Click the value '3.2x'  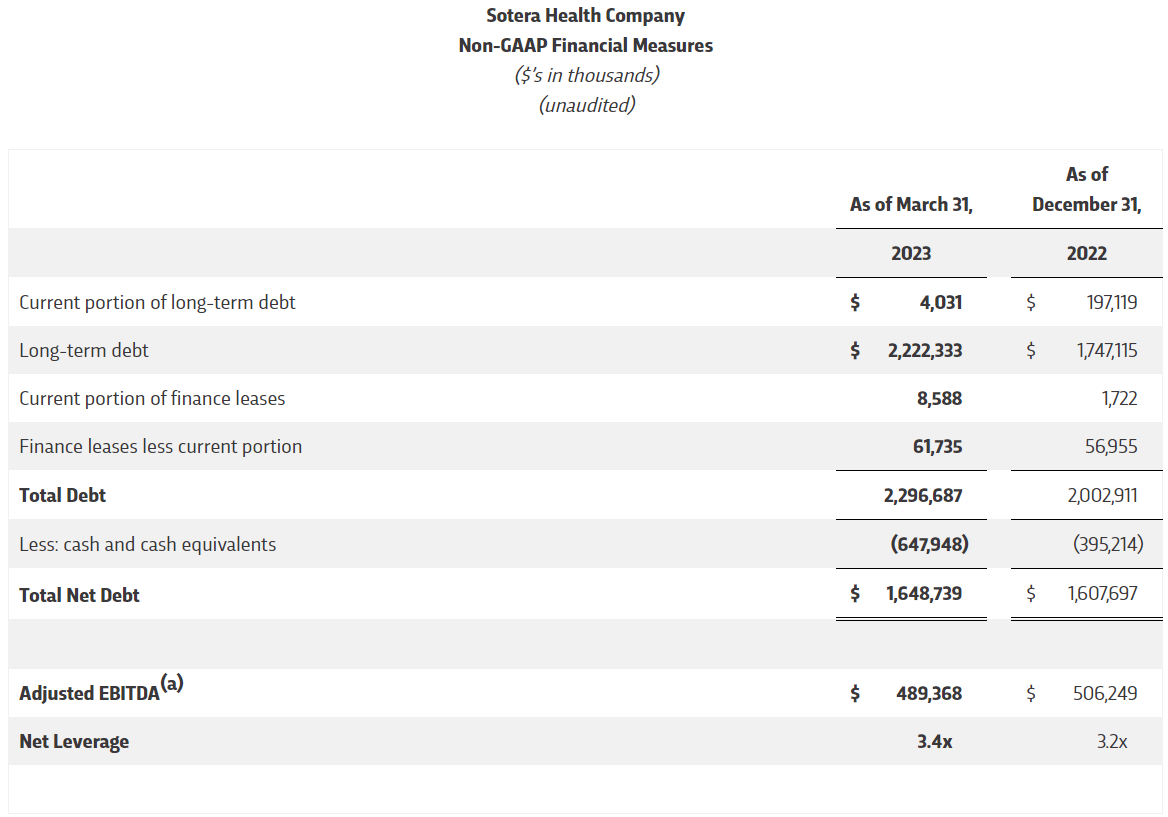(x=1111, y=742)
